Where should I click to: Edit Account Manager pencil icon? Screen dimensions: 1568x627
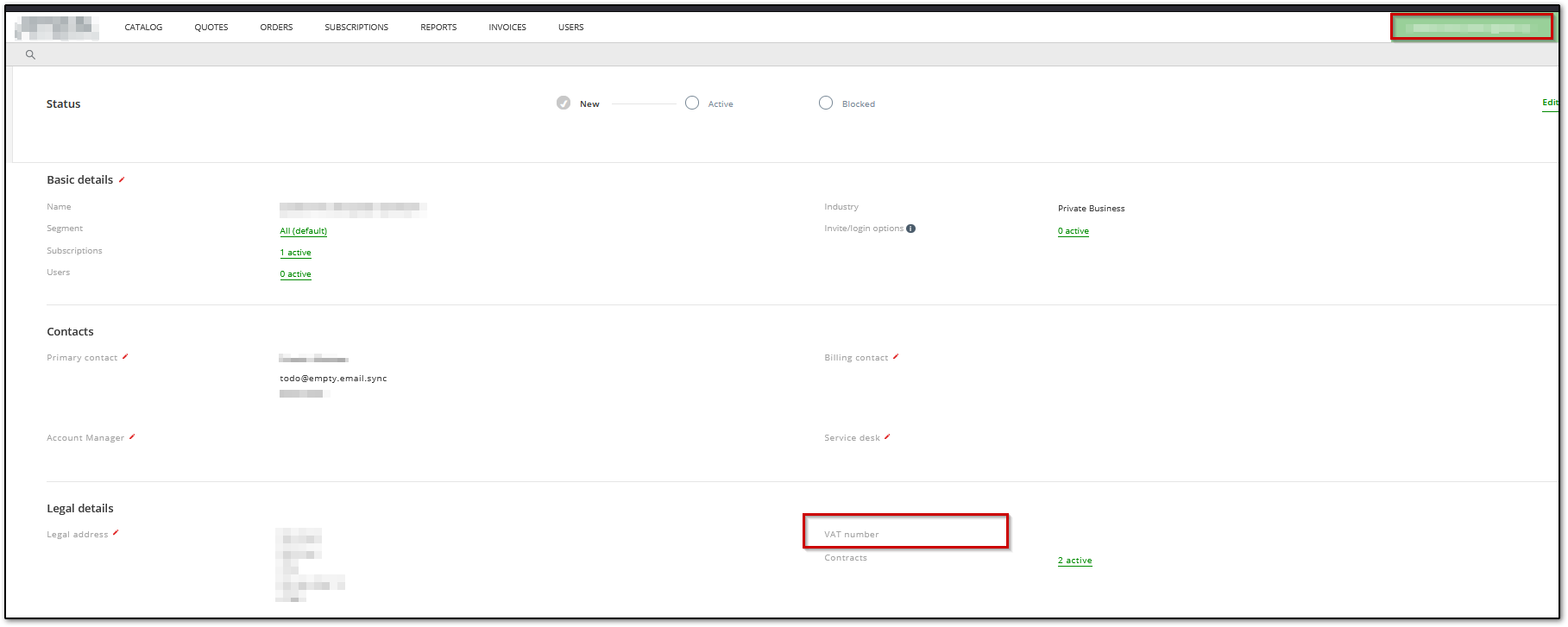[x=132, y=436]
